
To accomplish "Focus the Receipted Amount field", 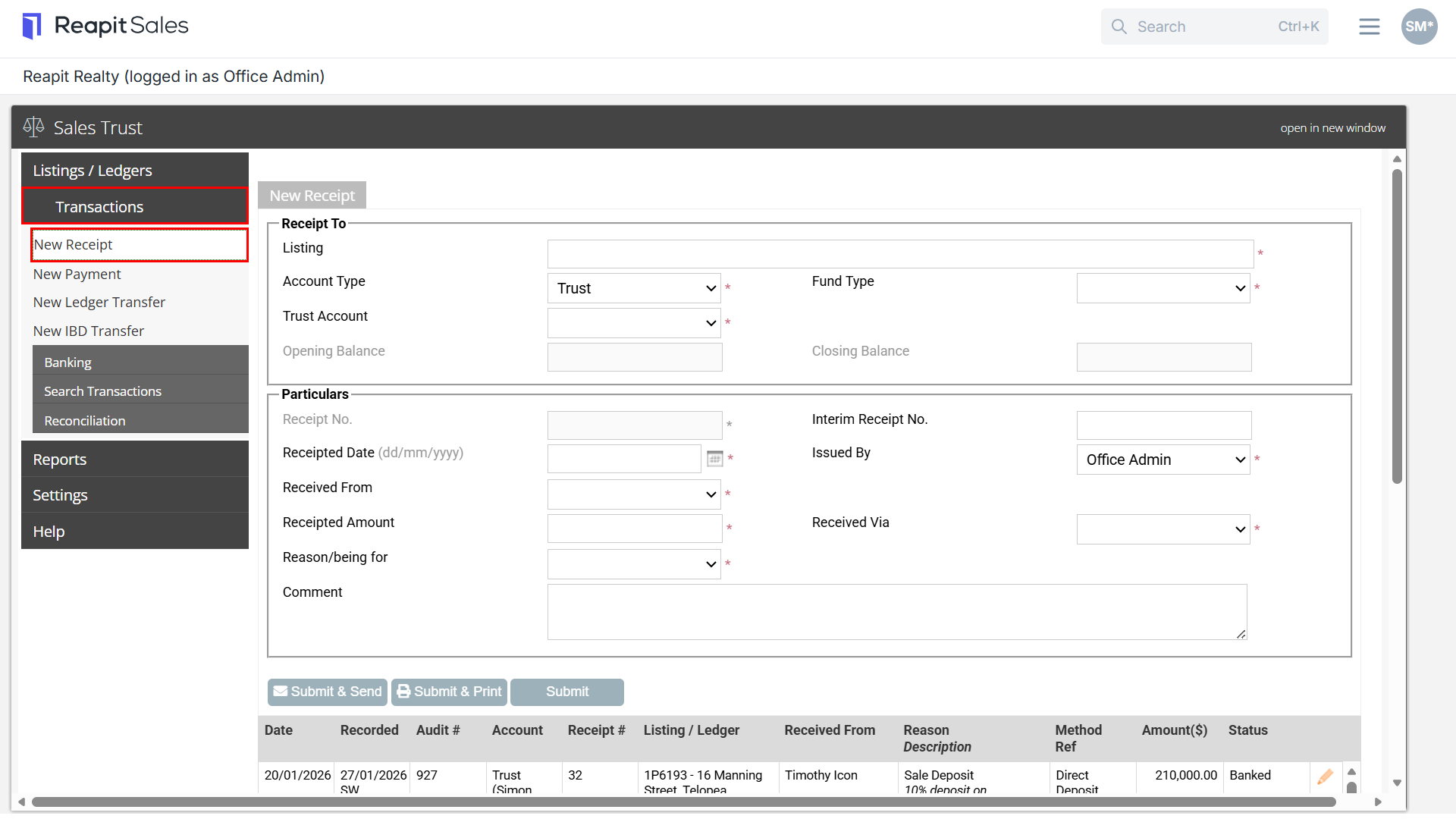I will click(x=635, y=529).
